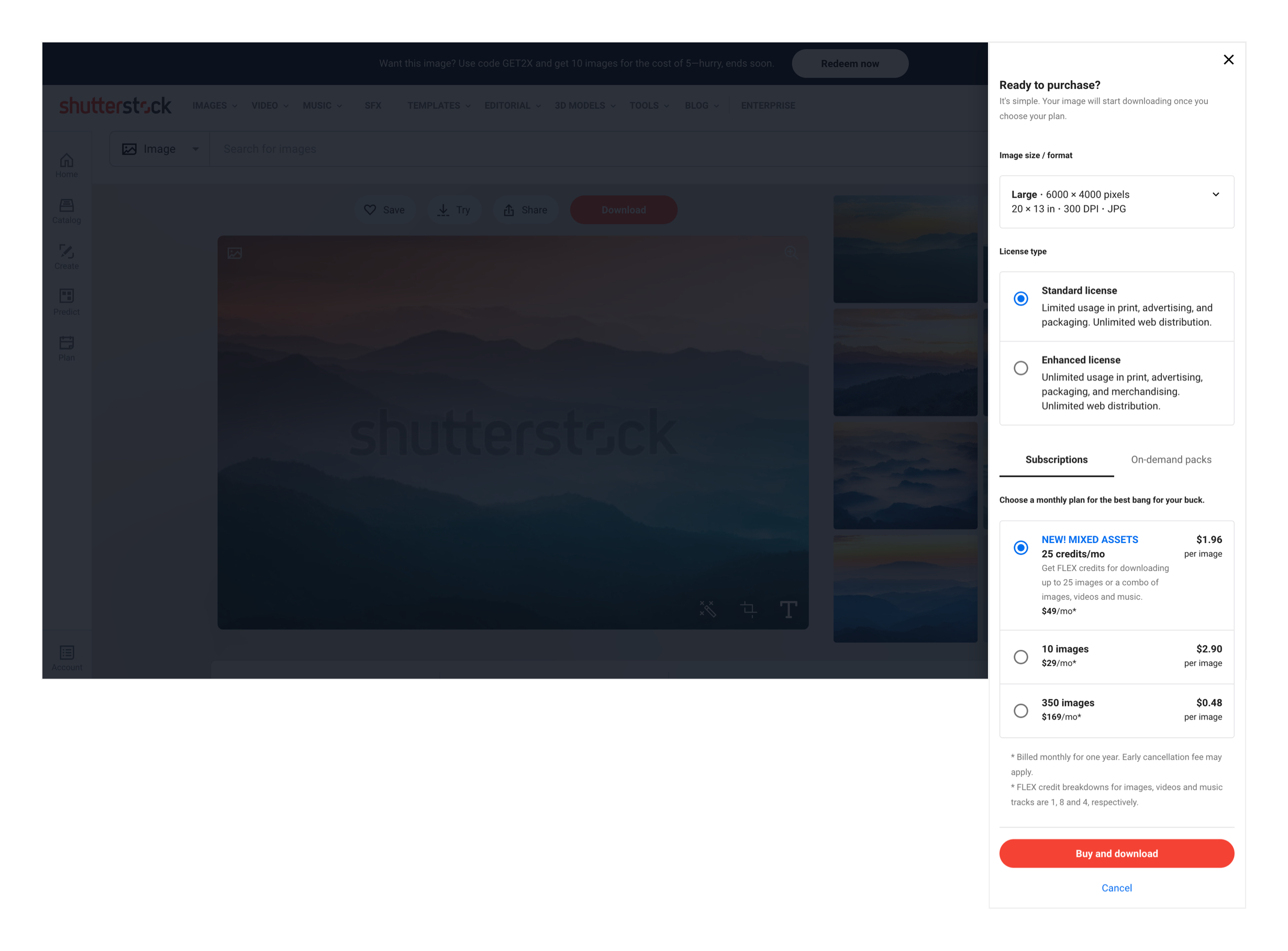Choose the 10 images plan option
Viewport: 1288px width, 951px height.
(x=1021, y=657)
